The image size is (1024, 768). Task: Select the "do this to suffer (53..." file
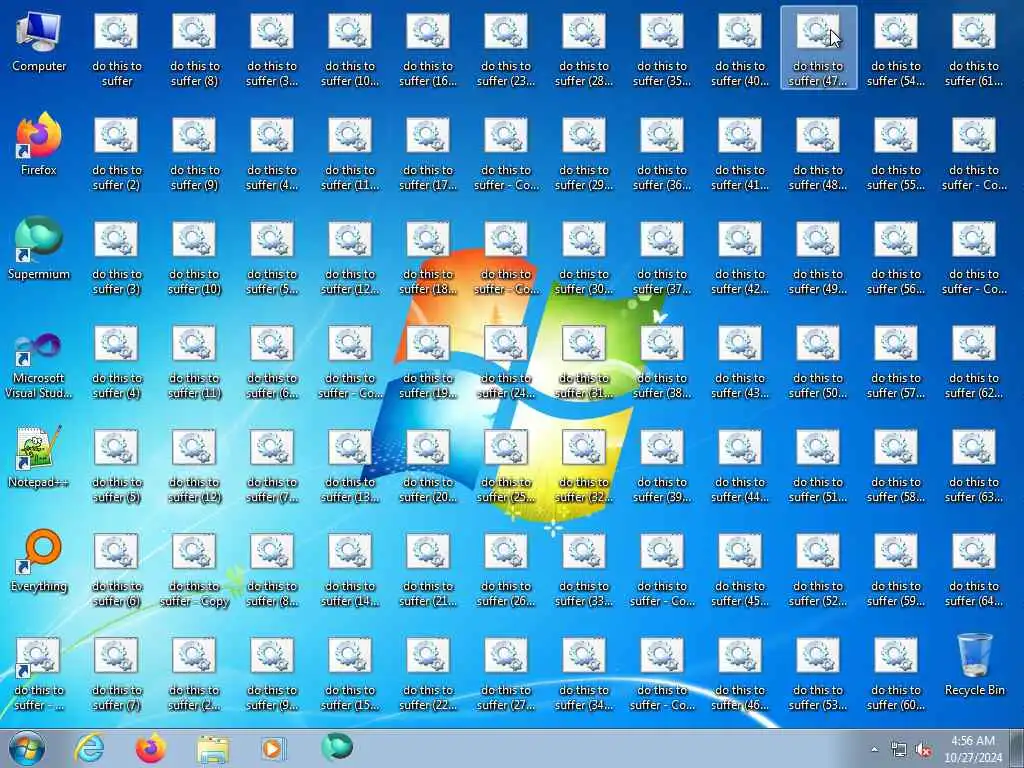point(818,674)
